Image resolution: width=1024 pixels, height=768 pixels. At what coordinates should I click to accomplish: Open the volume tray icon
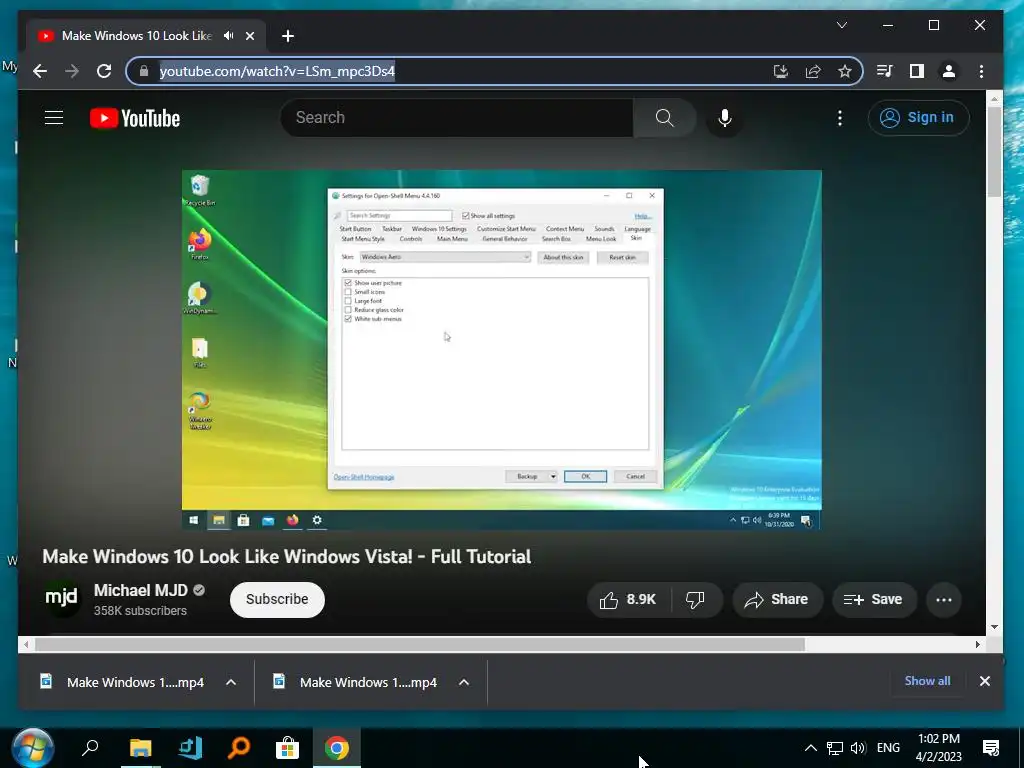859,748
